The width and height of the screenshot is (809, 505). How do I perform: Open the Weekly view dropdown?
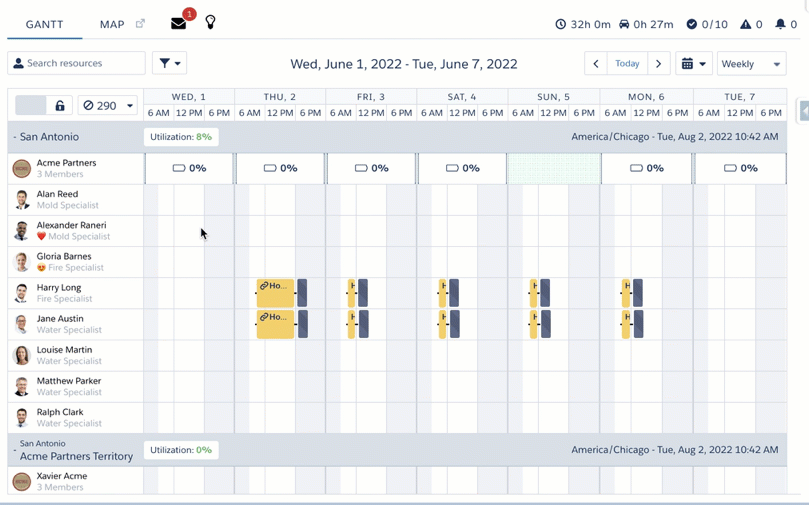751,64
